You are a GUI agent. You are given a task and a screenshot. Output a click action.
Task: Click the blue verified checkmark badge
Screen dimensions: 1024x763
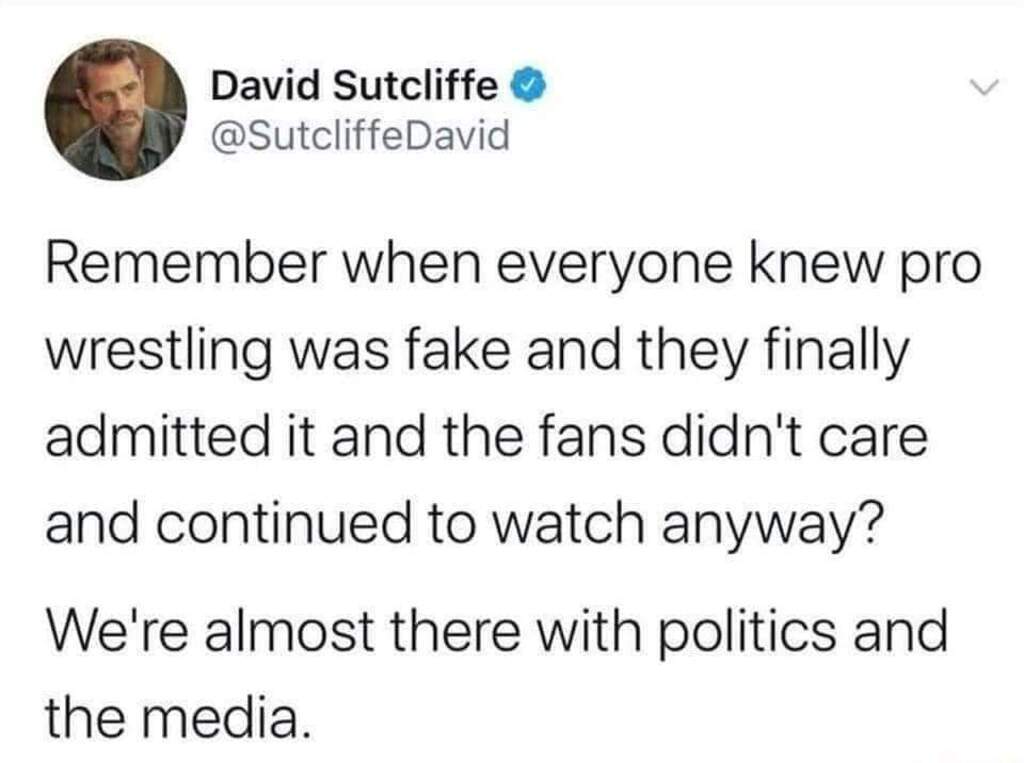tap(532, 86)
